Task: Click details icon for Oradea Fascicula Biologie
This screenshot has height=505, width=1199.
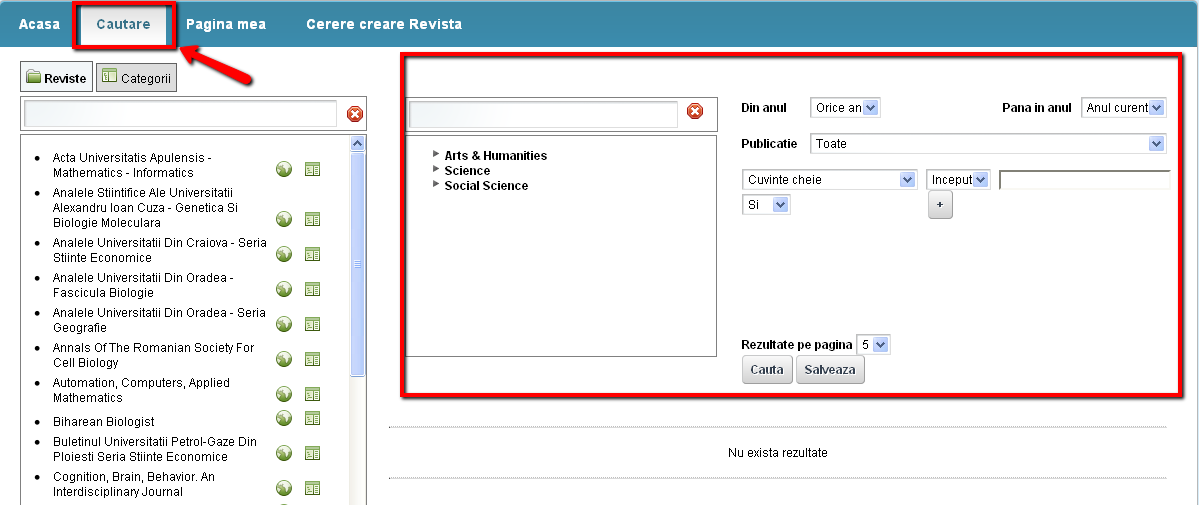Action: (312, 288)
